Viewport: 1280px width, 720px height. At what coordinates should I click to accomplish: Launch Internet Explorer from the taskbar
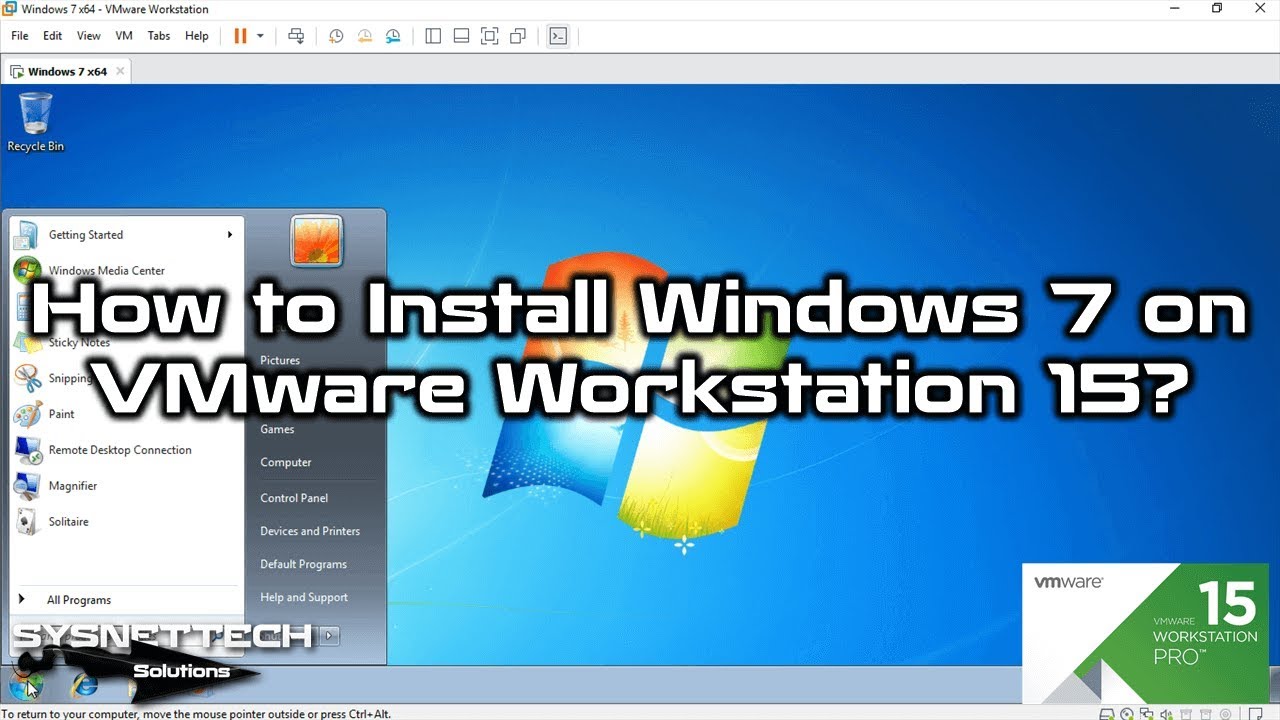(85, 686)
